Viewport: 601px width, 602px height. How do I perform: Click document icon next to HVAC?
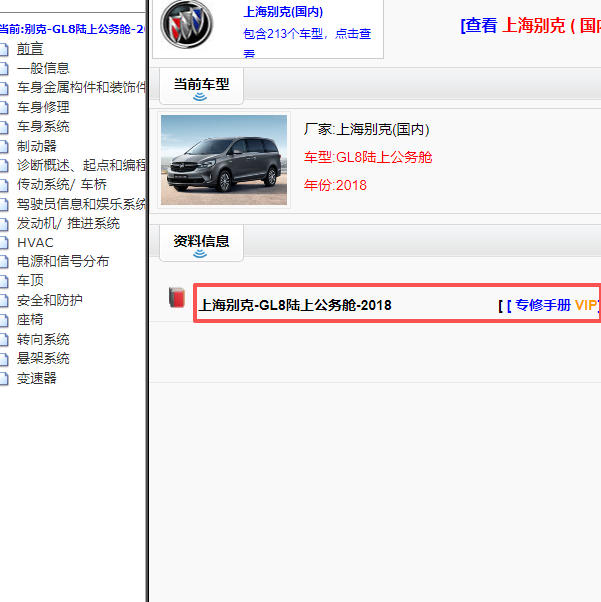[x=4, y=243]
